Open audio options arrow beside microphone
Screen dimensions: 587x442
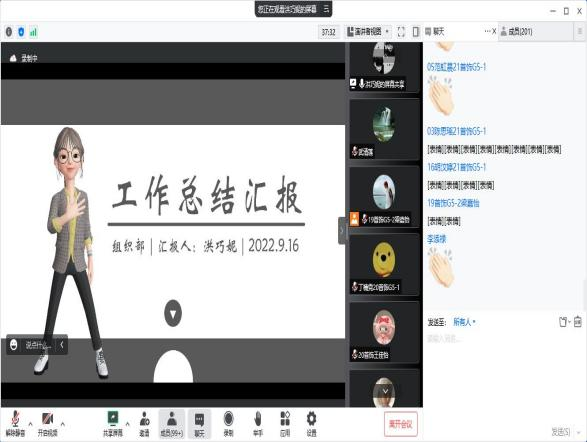click(30, 424)
